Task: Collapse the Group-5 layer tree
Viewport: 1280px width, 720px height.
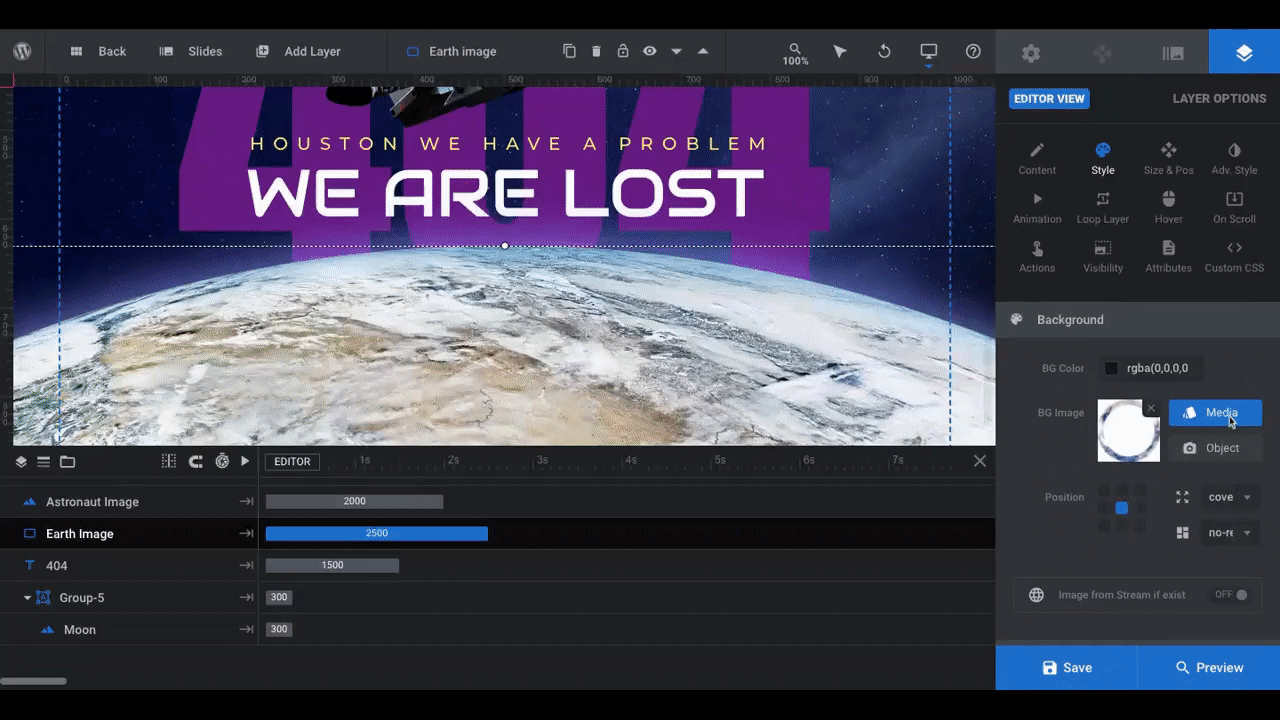Action: click(28, 598)
